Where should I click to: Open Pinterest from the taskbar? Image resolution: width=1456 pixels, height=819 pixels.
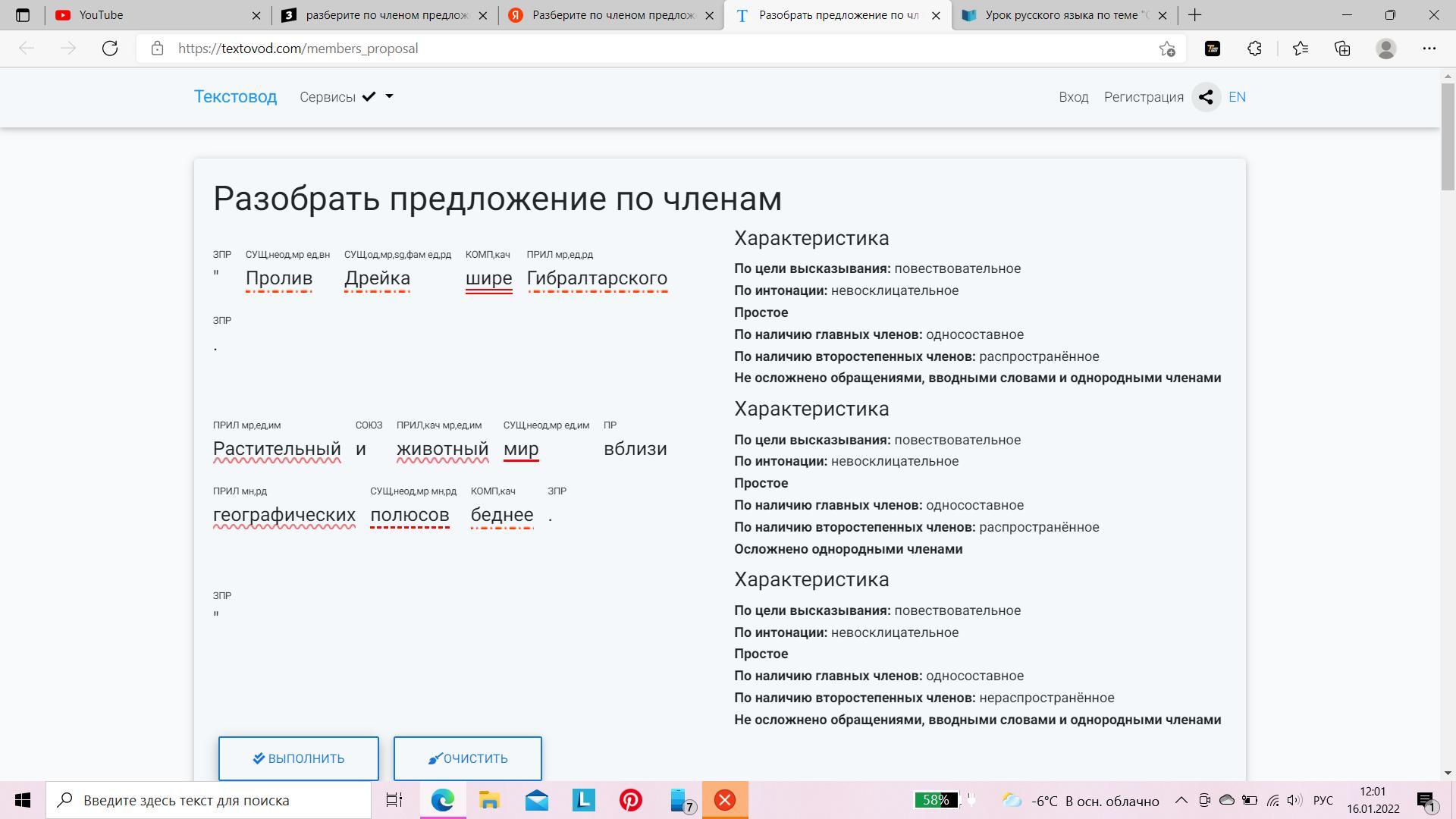click(x=630, y=800)
